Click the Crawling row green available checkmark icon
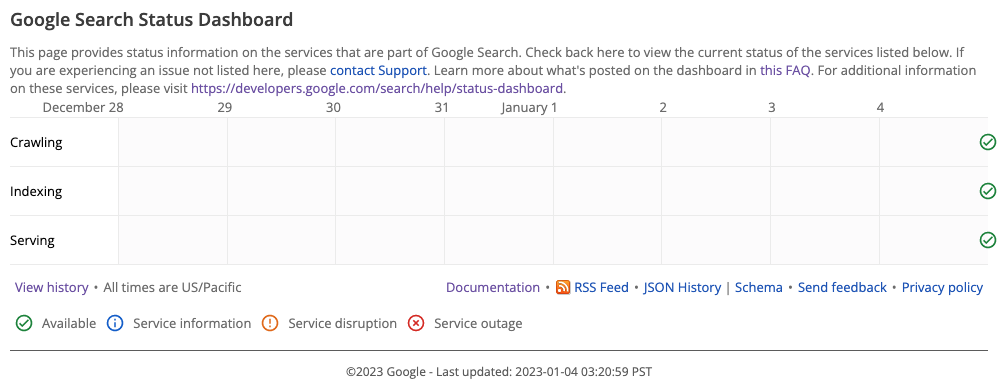This screenshot has width=1005, height=389. pos(988,142)
